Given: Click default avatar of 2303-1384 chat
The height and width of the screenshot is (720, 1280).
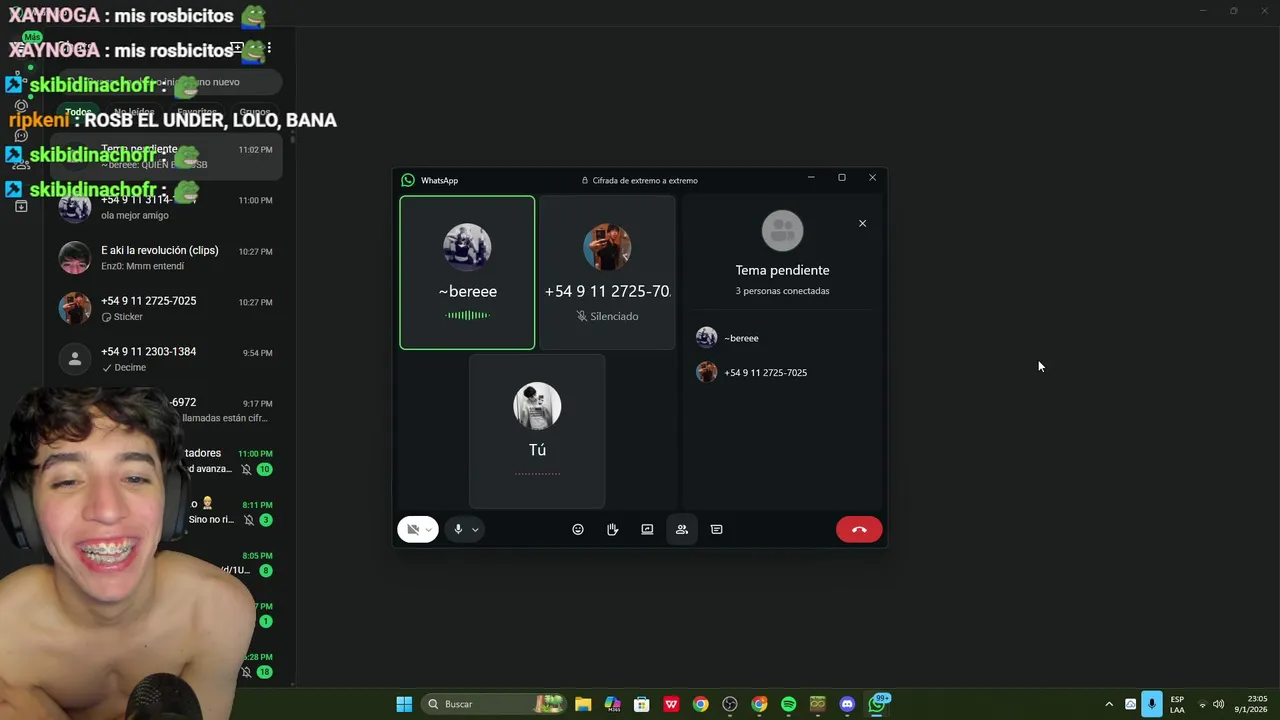Looking at the screenshot, I should 75,359.
